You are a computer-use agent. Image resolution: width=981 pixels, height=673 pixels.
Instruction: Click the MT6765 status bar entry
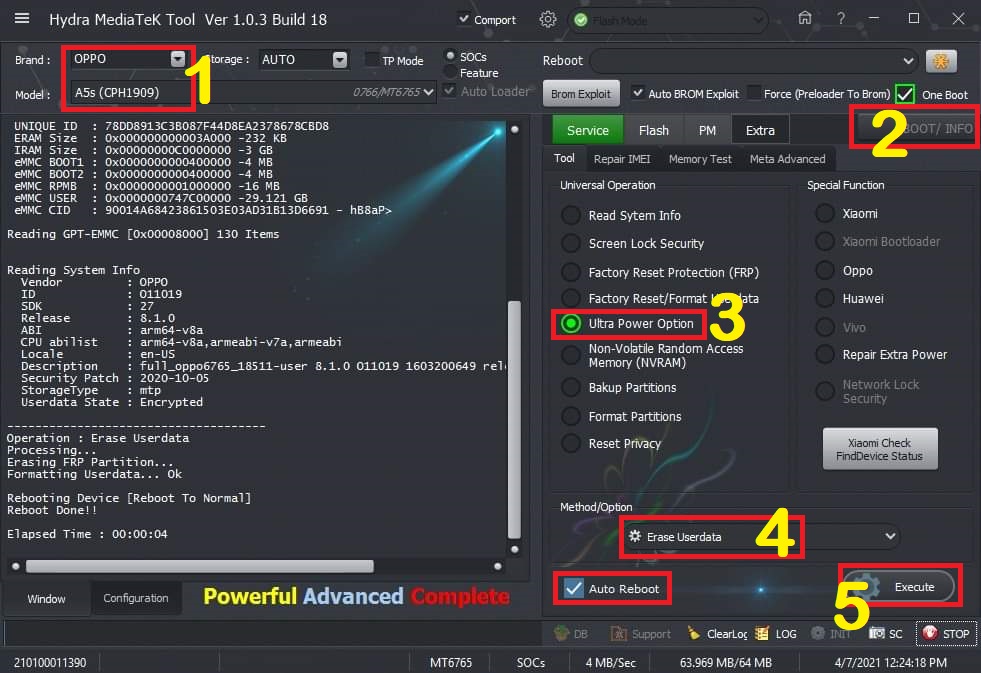coord(450,662)
